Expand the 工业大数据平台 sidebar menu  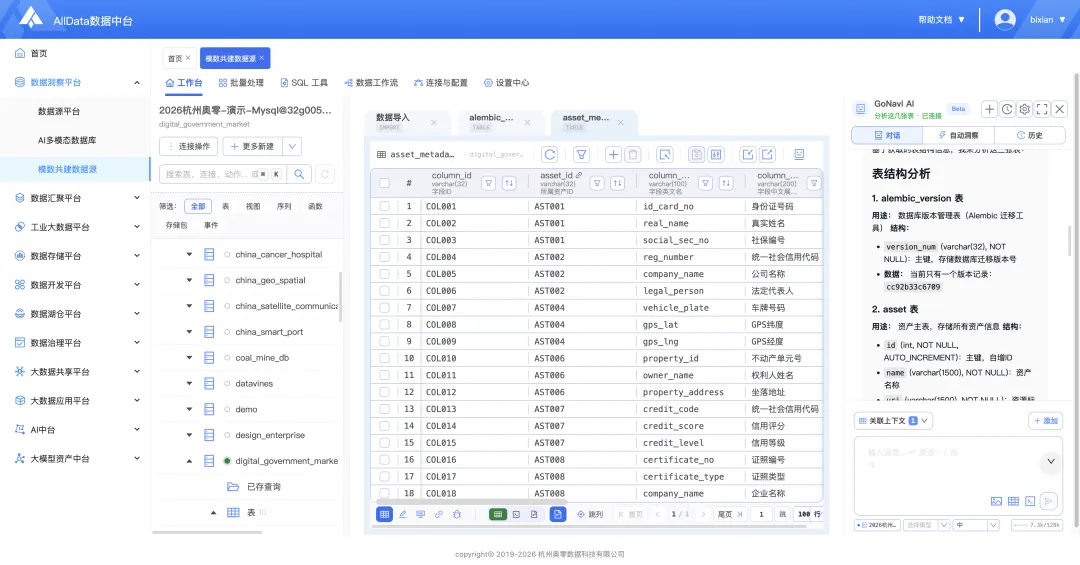(76, 227)
